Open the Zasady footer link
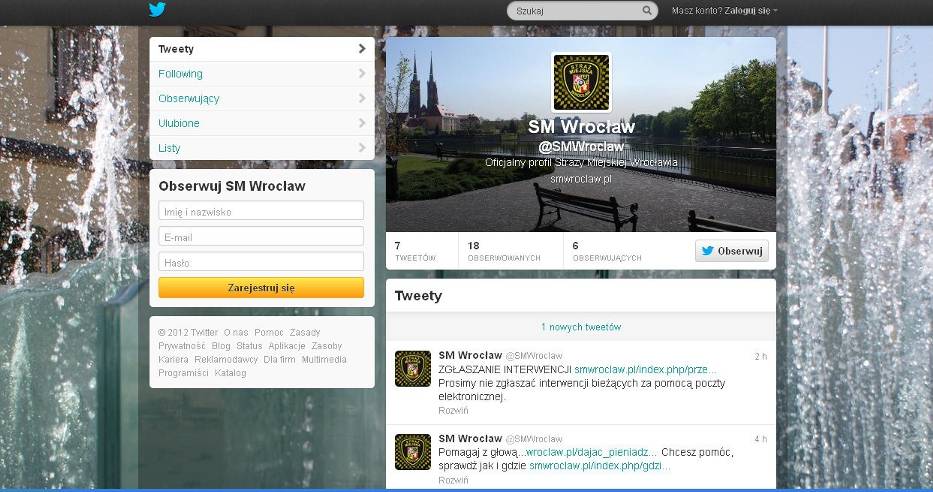The height and width of the screenshot is (492, 933). click(305, 332)
